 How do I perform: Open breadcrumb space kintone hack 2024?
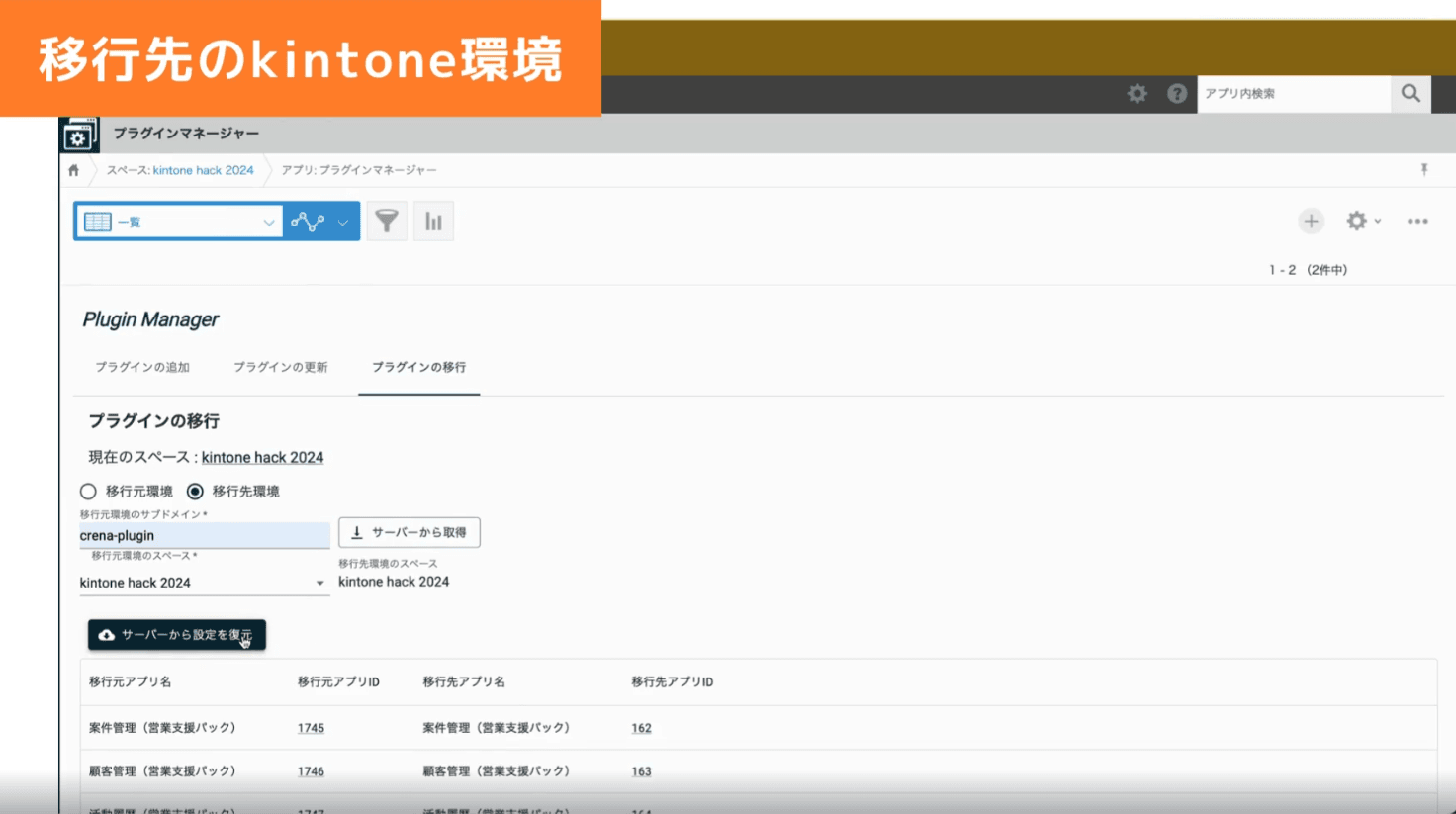tap(203, 170)
